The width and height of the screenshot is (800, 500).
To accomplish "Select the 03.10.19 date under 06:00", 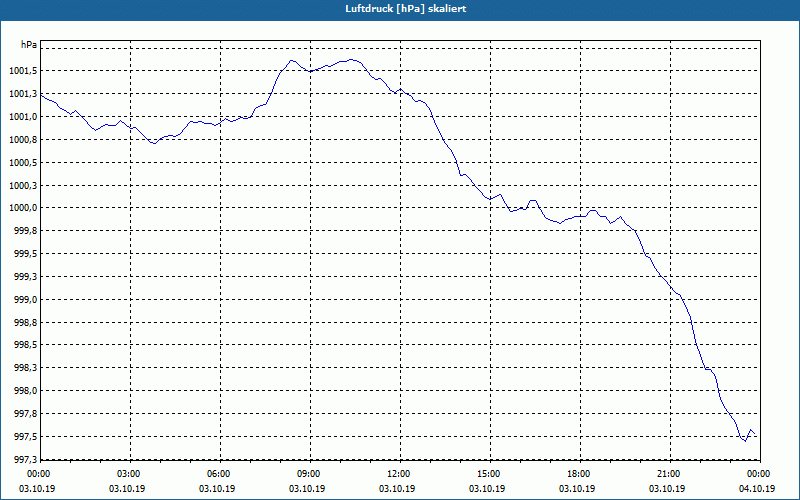I will coord(217,489).
